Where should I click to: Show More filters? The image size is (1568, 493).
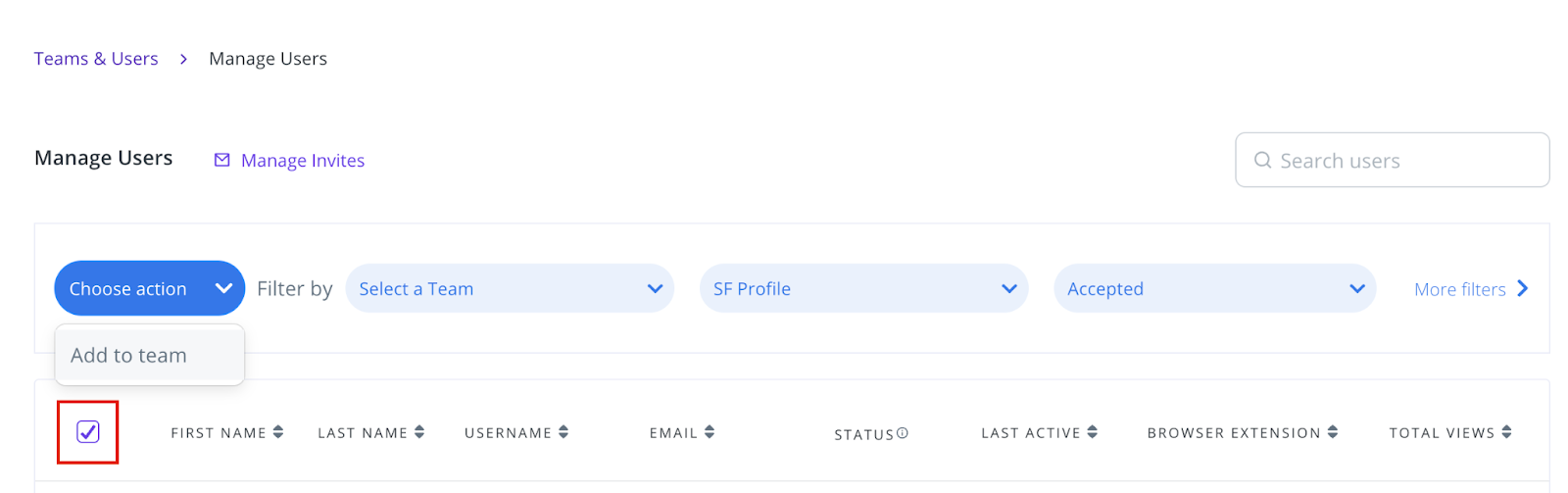pos(1471,289)
